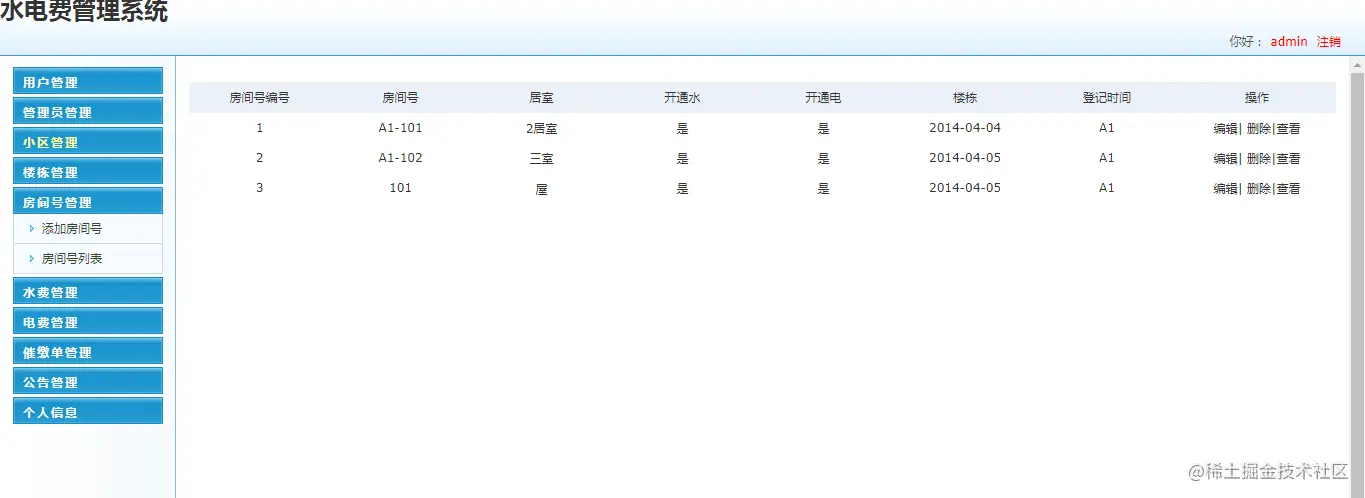Viewport: 1365px width, 498px height.
Task: Click the 登记时间 column header
Action: [x=1107, y=98]
